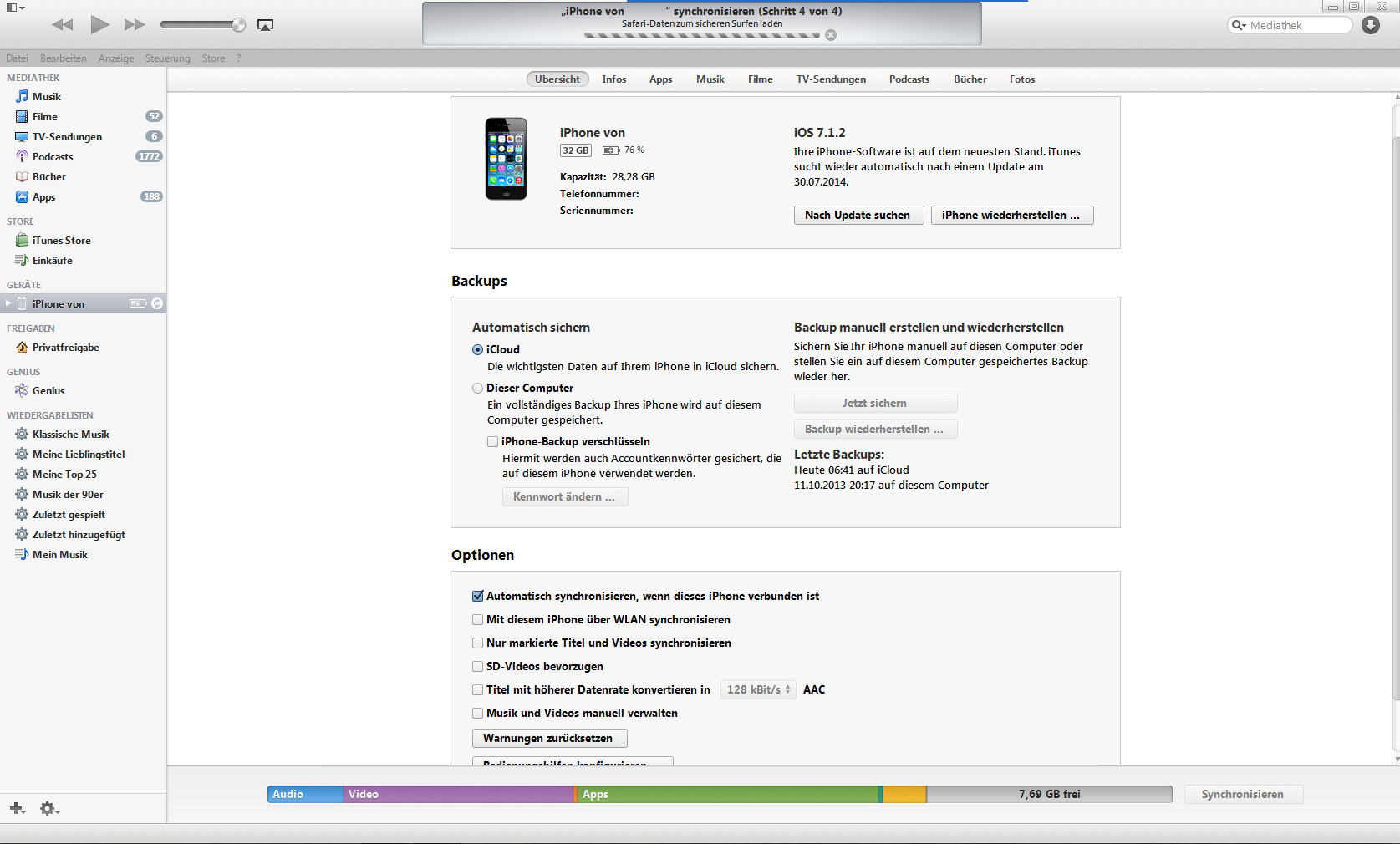Image resolution: width=1400 pixels, height=844 pixels.
Task: Click the rewind (previous track) button
Action: [x=63, y=25]
